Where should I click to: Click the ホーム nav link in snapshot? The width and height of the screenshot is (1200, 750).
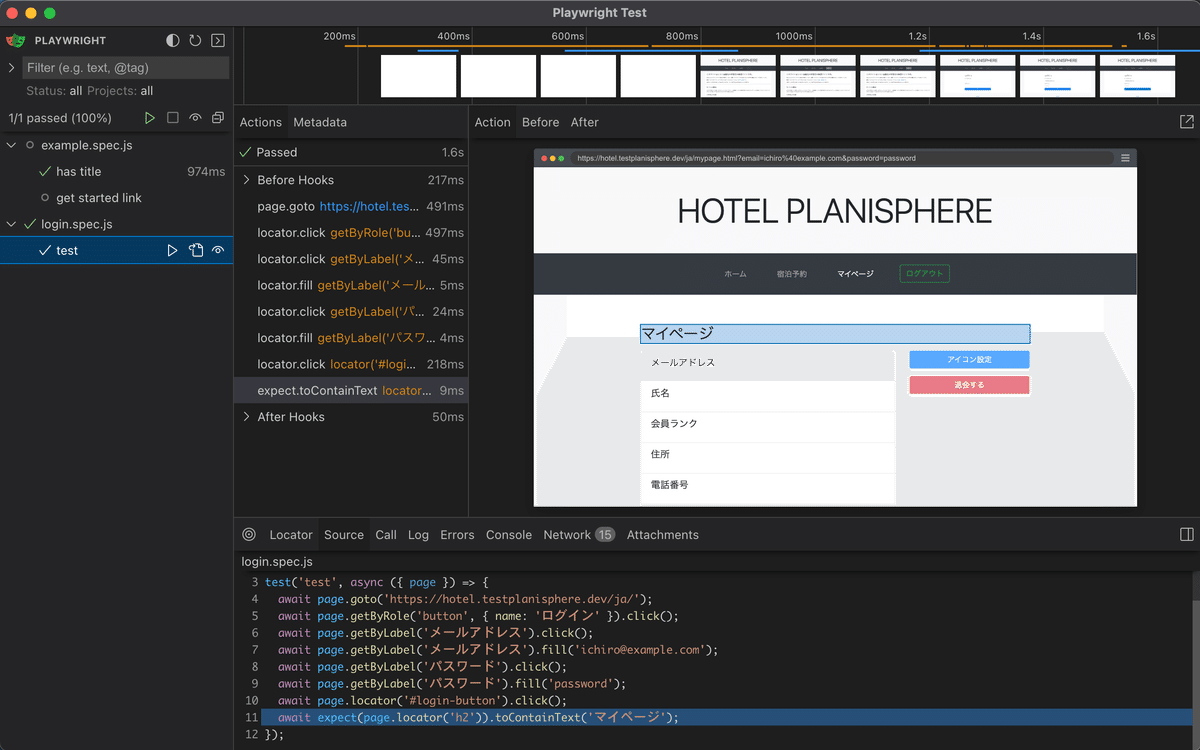click(735, 274)
